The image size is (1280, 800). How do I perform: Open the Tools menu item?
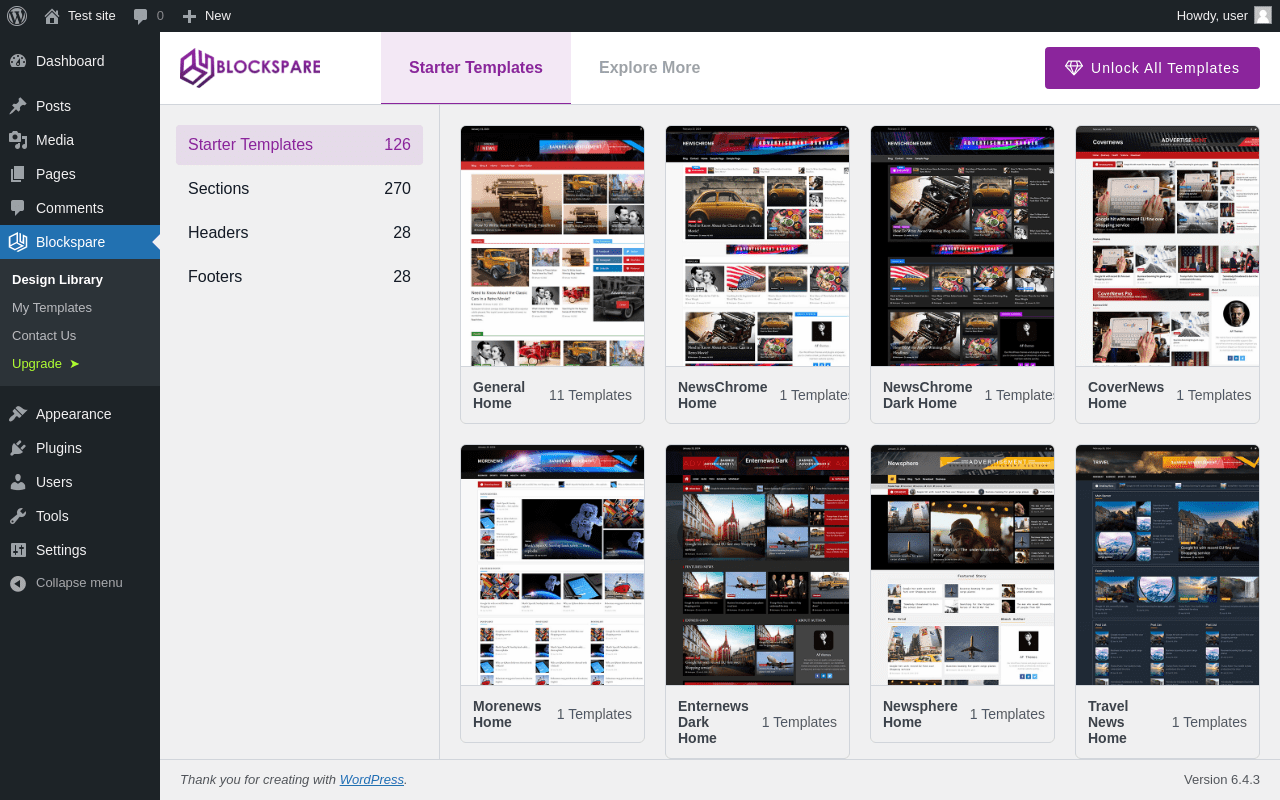52,516
